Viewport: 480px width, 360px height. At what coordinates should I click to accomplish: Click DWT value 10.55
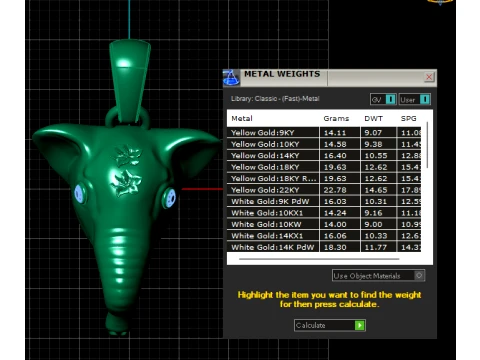[376, 156]
